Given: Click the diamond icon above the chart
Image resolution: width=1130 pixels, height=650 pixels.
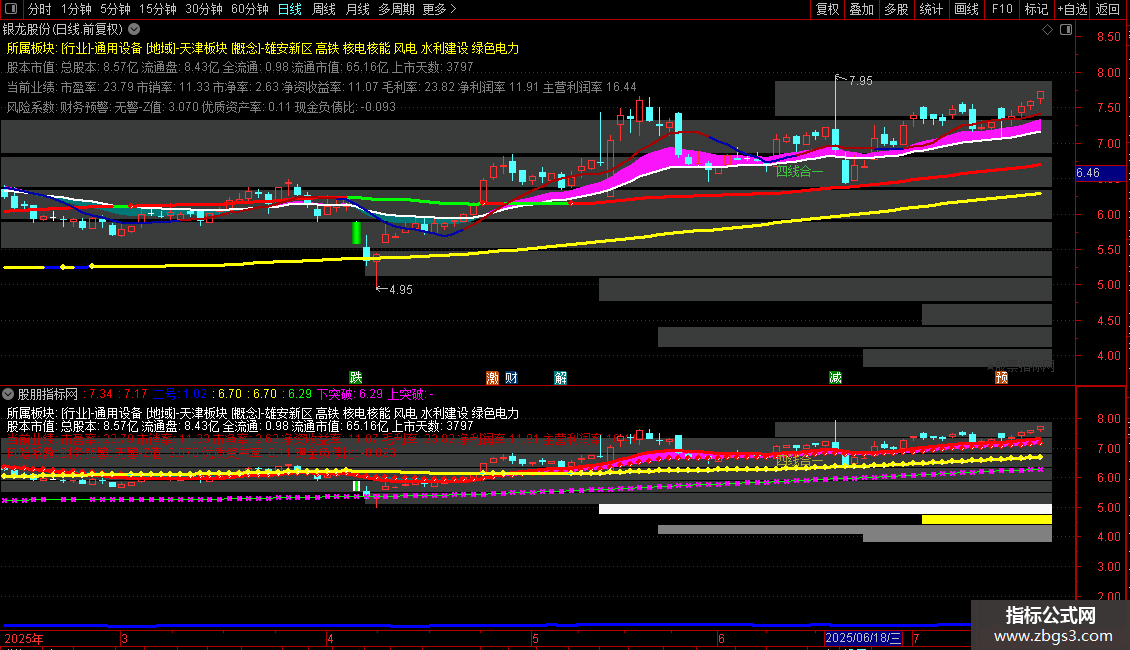Looking at the screenshot, I should pyautogui.click(x=1047, y=30).
